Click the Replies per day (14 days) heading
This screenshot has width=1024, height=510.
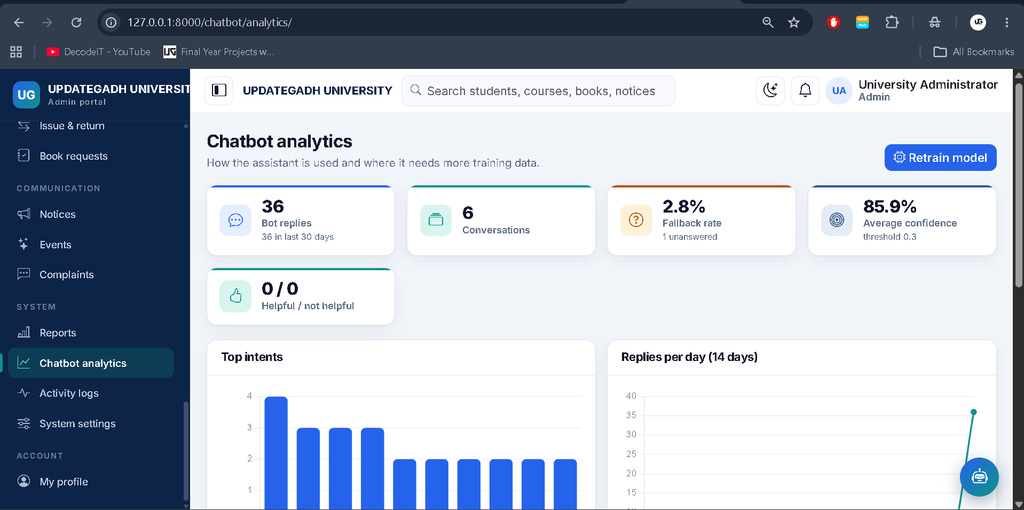tap(689, 357)
